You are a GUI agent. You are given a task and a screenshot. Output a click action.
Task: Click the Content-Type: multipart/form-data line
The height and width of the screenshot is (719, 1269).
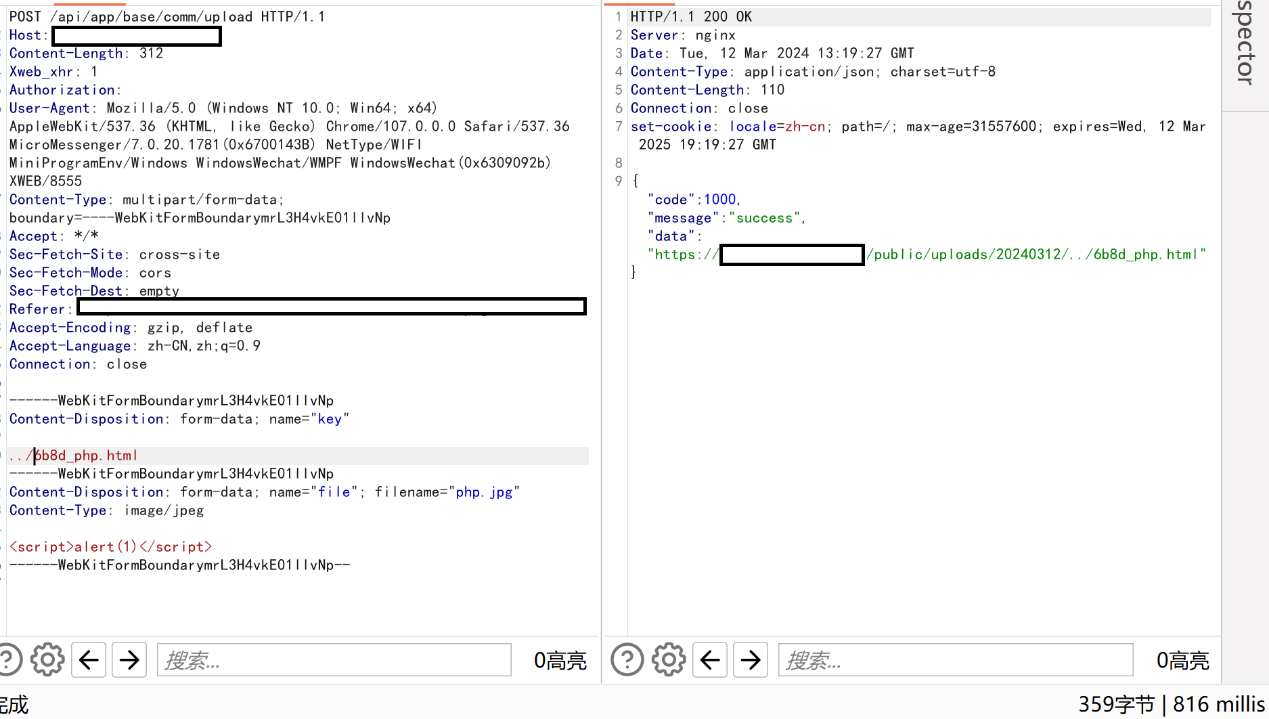point(147,199)
